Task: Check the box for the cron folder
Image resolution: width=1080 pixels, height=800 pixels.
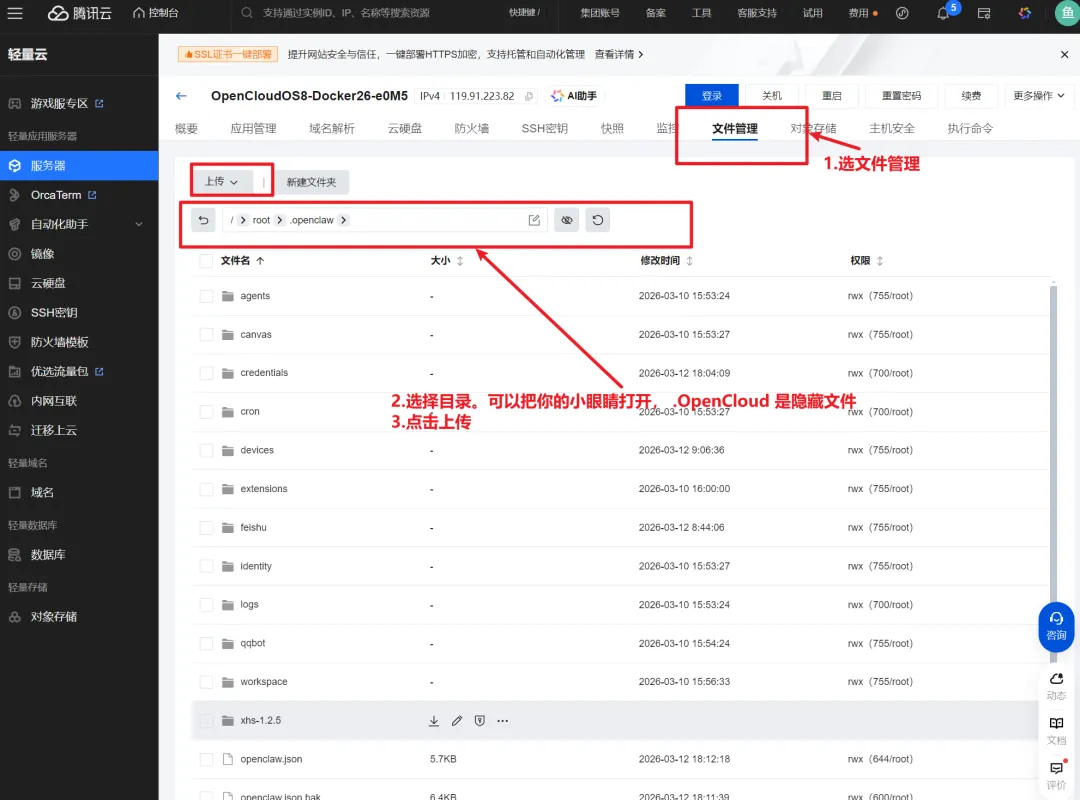Action: click(206, 411)
